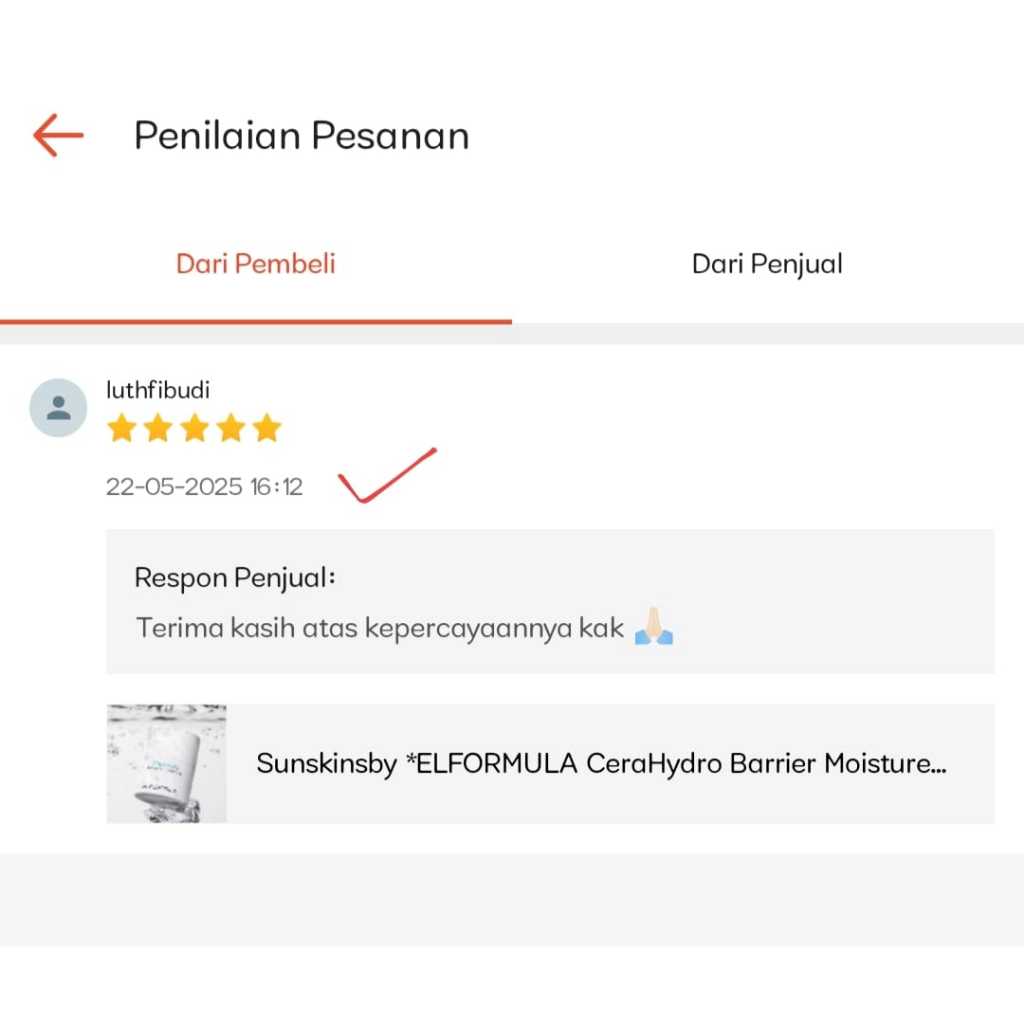
Task: Click the Respon Penjual heading
Action: [x=234, y=578]
